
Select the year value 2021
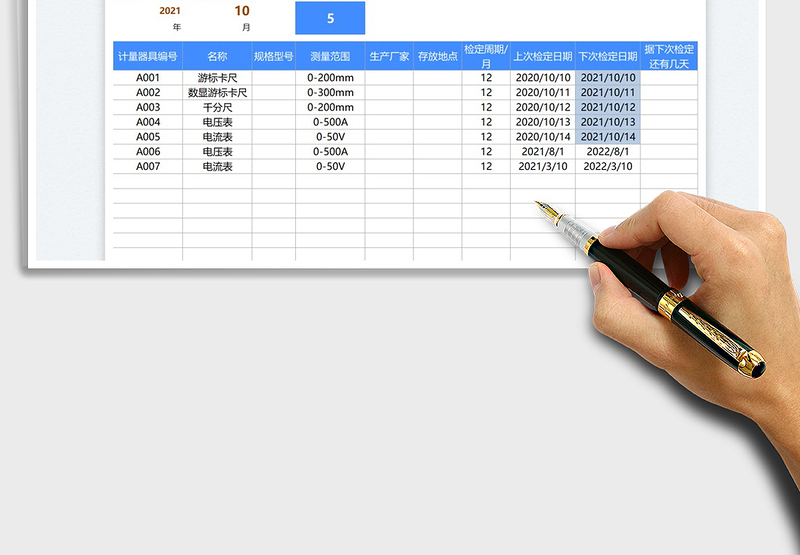point(171,11)
